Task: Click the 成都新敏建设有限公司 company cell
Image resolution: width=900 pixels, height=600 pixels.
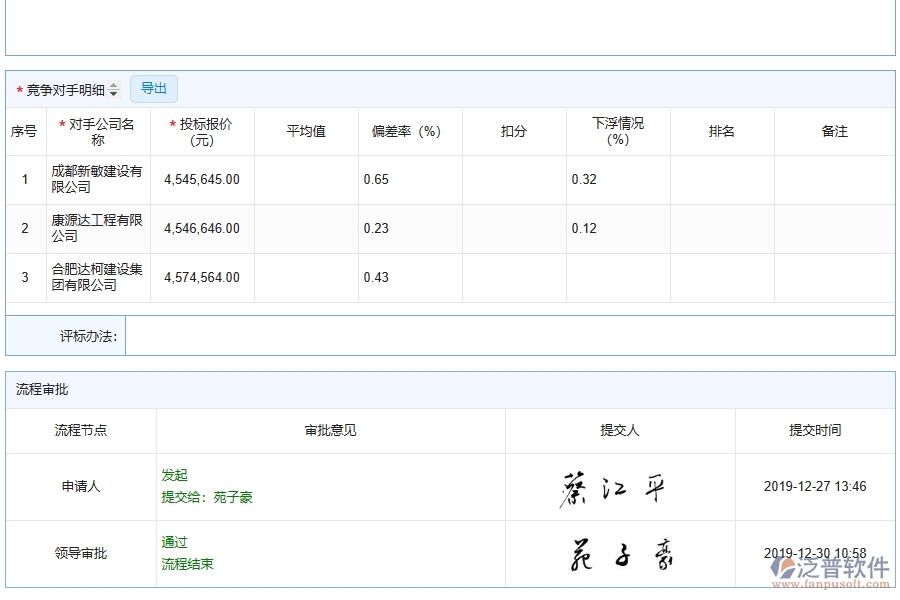Action: click(x=96, y=180)
